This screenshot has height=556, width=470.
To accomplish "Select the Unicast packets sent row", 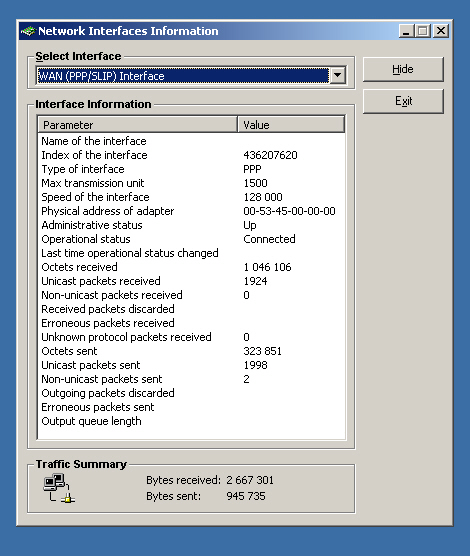I will pos(191,365).
